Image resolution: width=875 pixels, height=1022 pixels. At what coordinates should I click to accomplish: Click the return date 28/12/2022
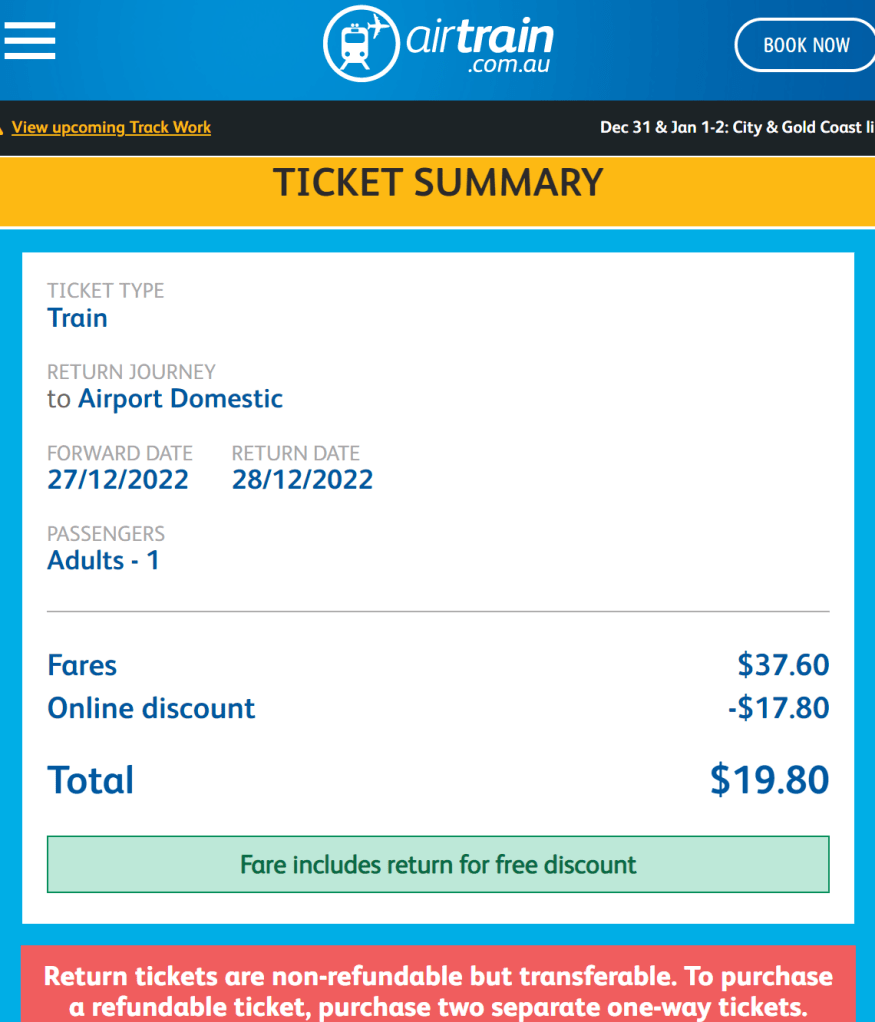tap(302, 480)
